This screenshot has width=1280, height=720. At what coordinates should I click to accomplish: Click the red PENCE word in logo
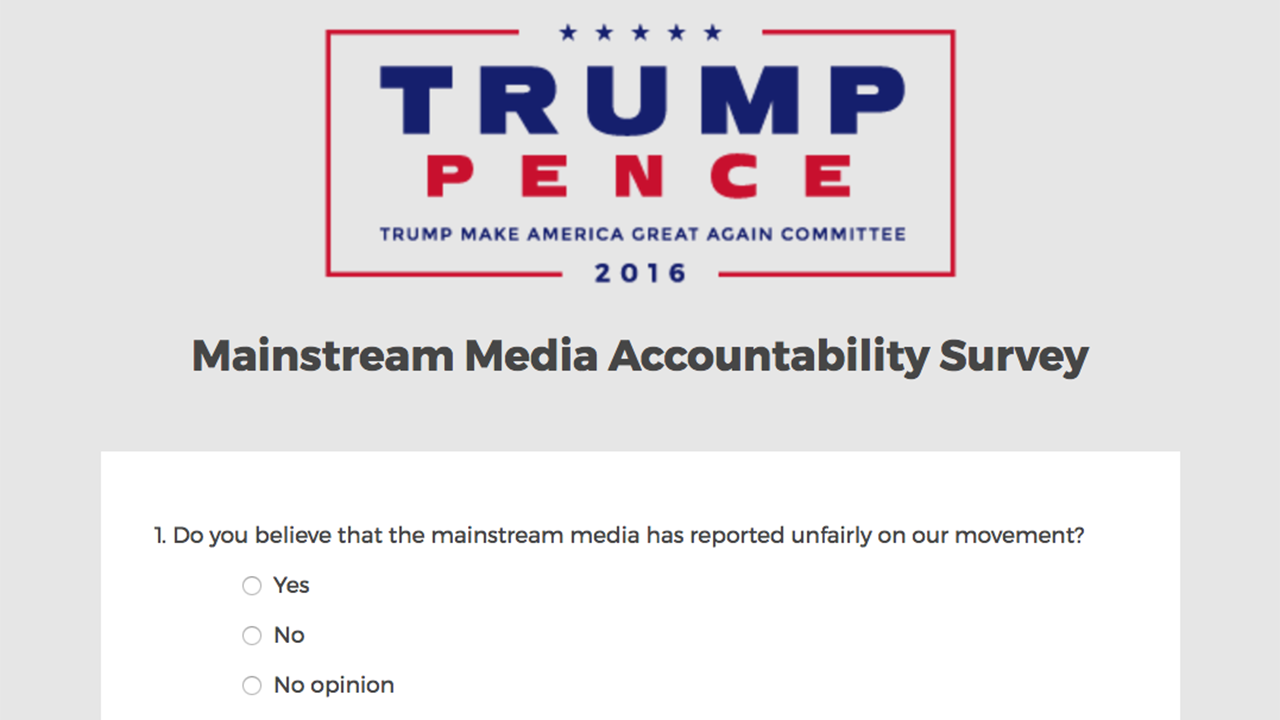point(641,176)
